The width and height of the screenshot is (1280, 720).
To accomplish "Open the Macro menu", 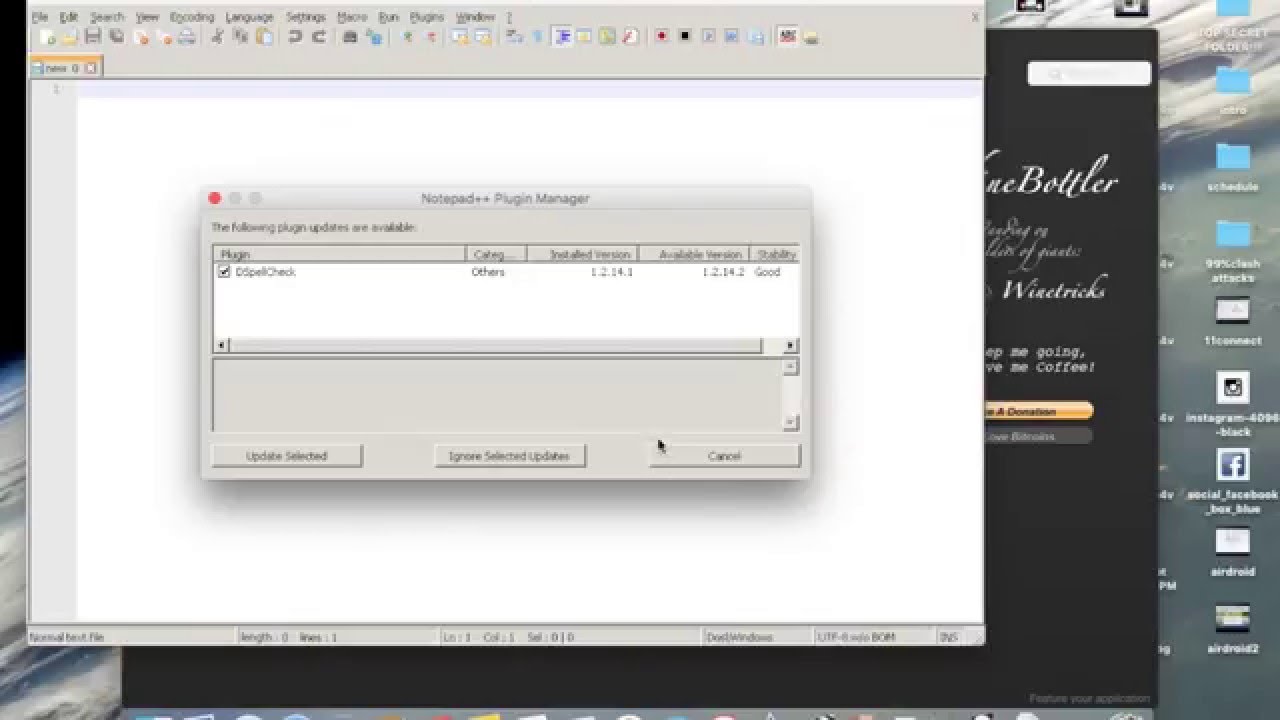I will [x=352, y=17].
